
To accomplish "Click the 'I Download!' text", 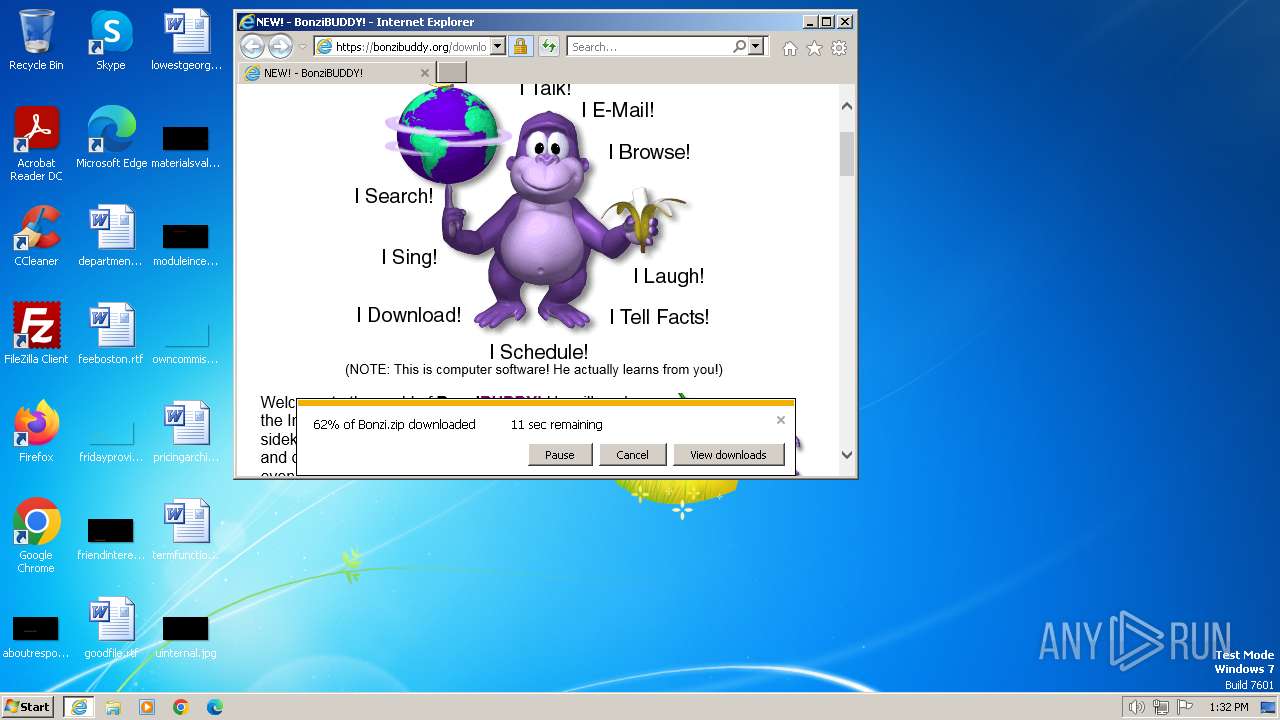I will point(409,315).
